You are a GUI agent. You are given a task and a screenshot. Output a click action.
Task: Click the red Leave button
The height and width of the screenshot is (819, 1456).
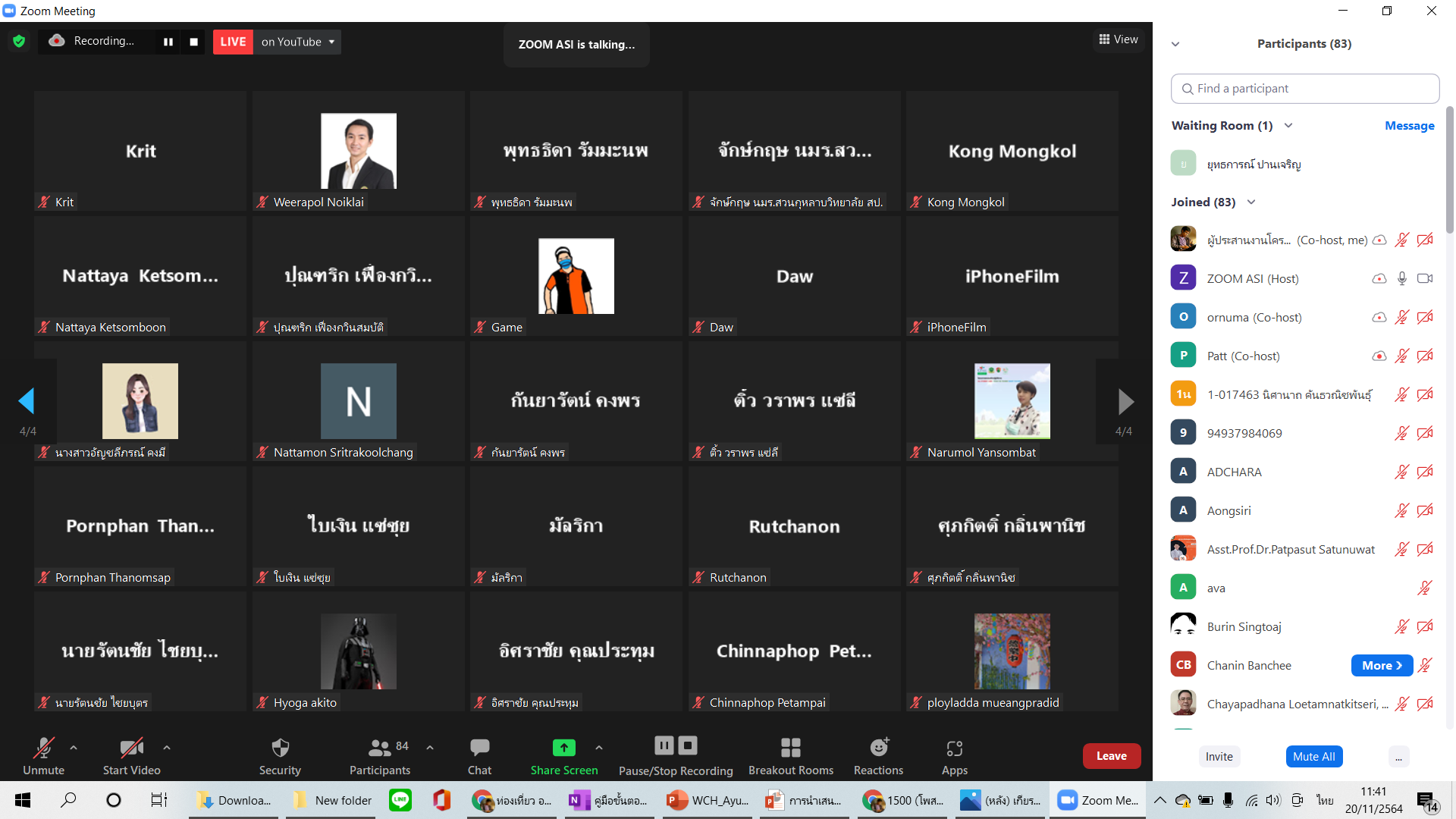(1112, 756)
